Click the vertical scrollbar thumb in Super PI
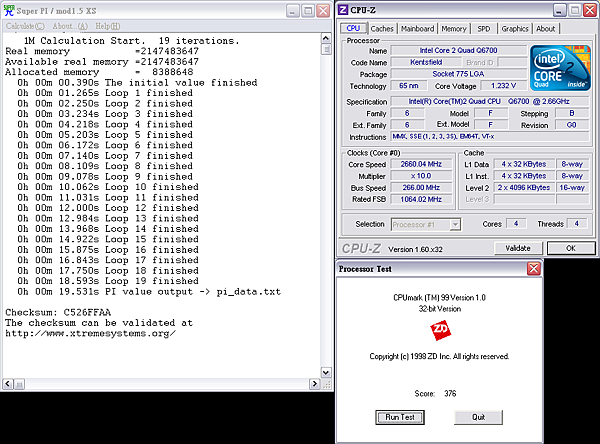 click(x=326, y=49)
